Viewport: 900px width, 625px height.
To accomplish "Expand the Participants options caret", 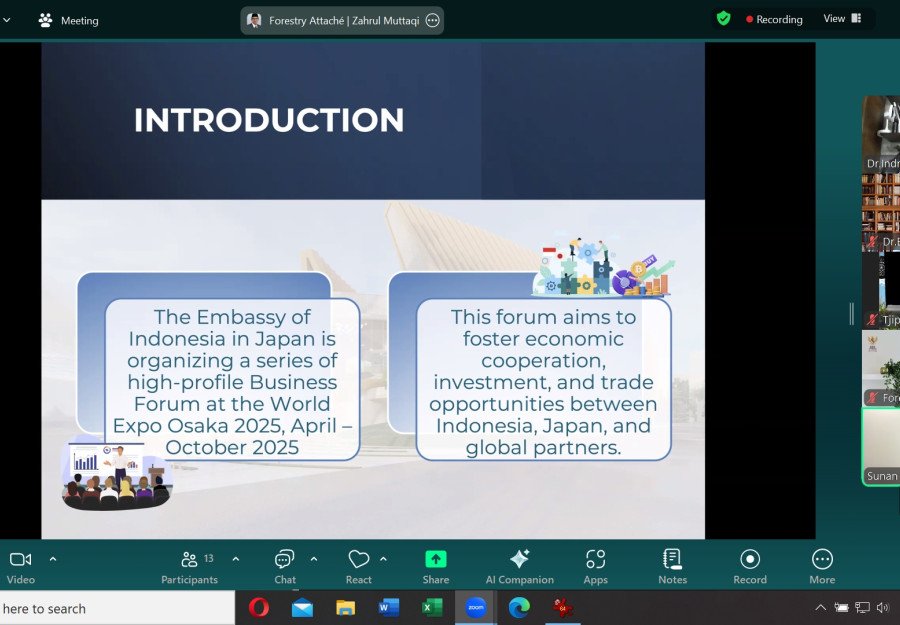I will pos(236,559).
